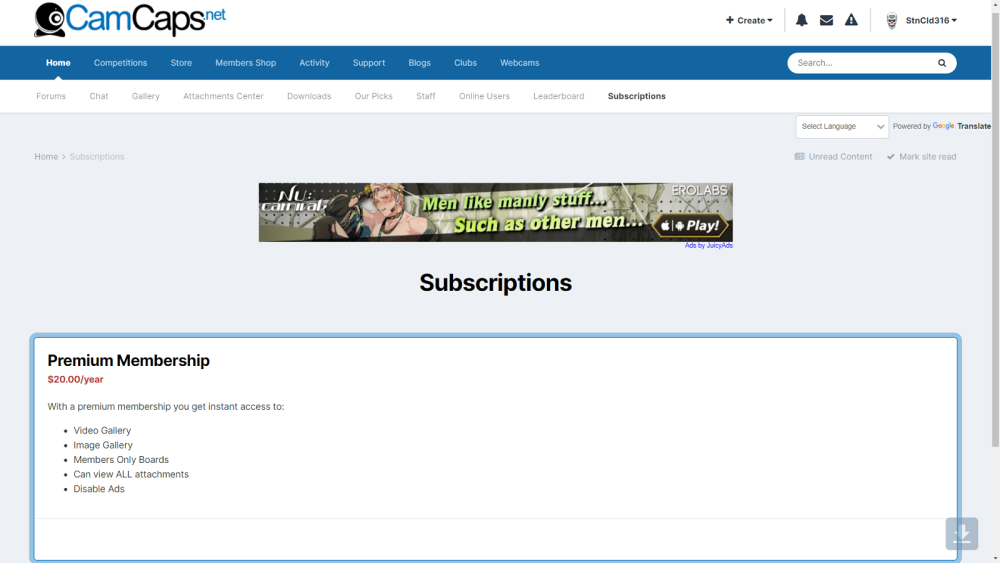Click the NU: Carnival banner advertisement
Image resolution: width=1000 pixels, height=563 pixels.
pyautogui.click(x=496, y=212)
